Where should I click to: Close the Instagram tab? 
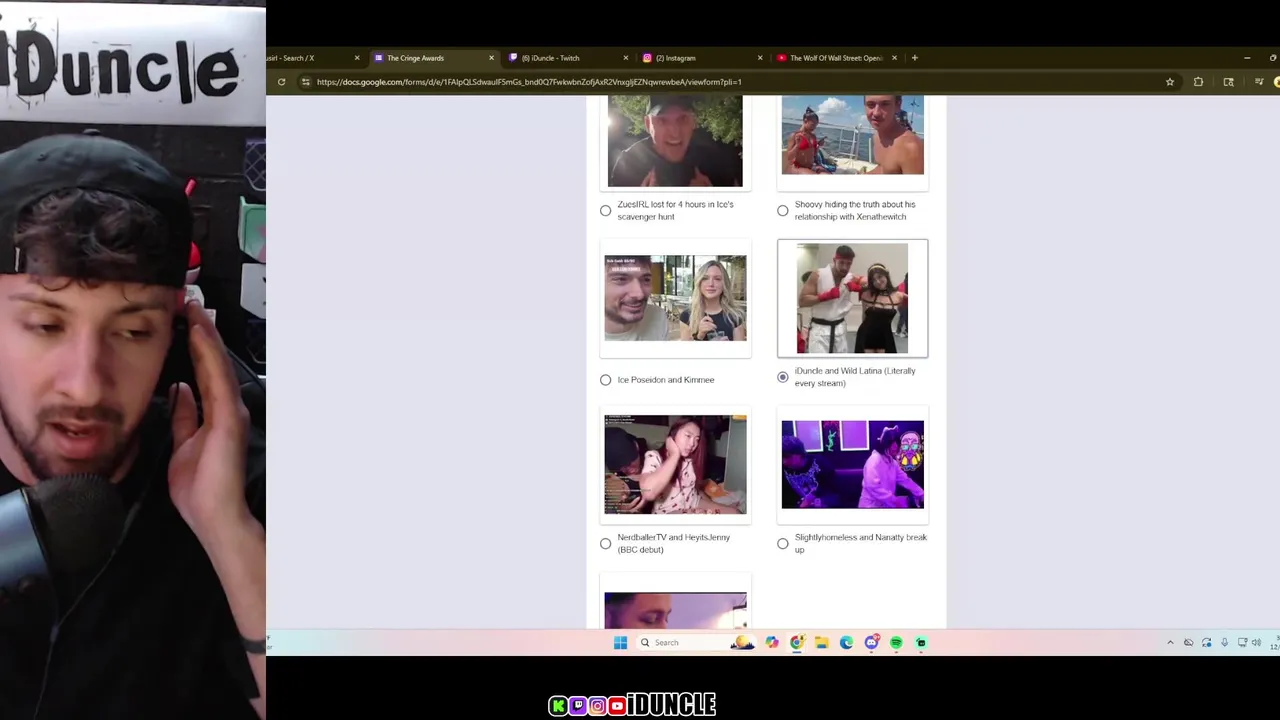click(x=760, y=58)
